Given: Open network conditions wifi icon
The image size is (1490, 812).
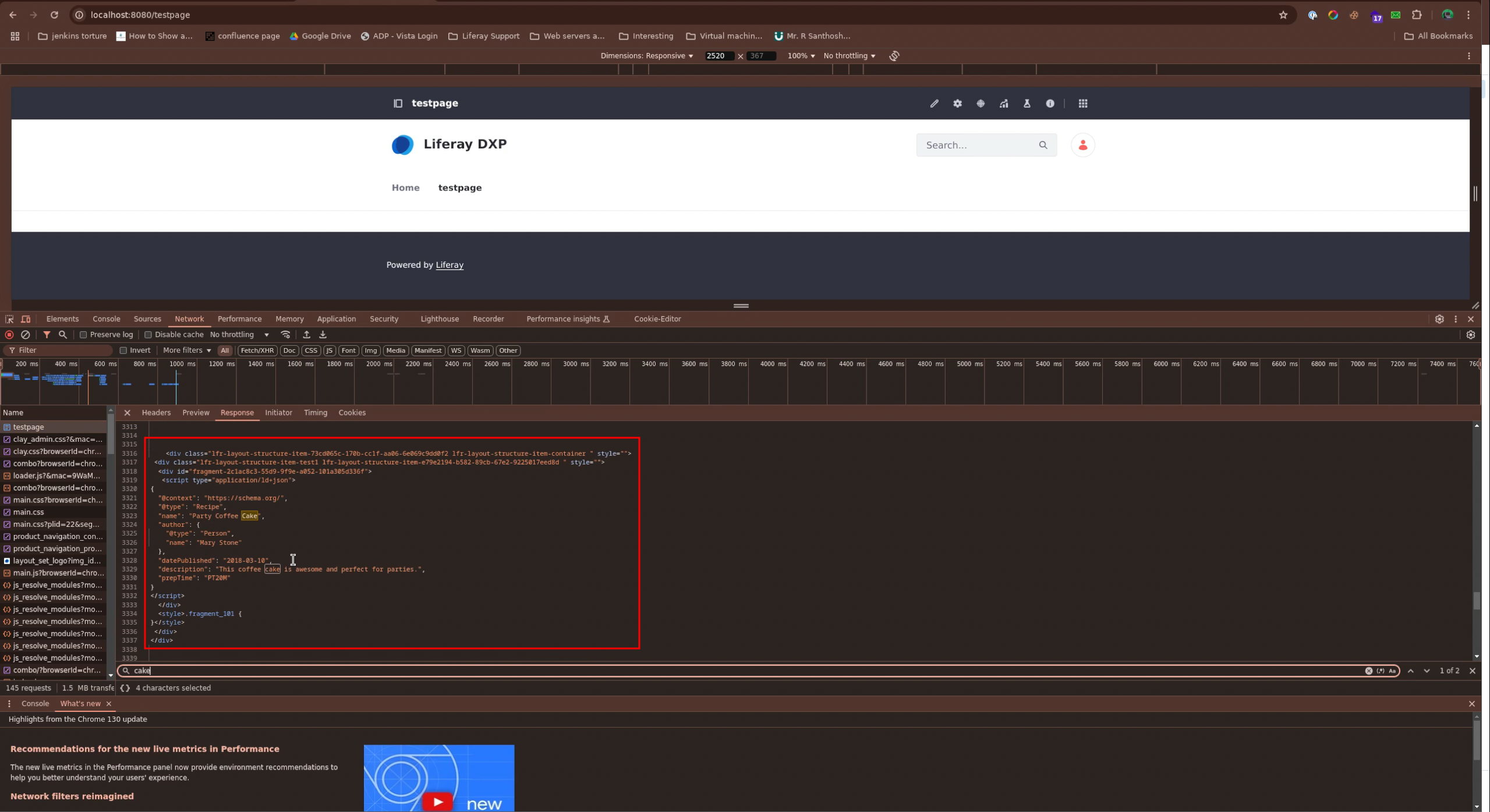Looking at the screenshot, I should [285, 335].
